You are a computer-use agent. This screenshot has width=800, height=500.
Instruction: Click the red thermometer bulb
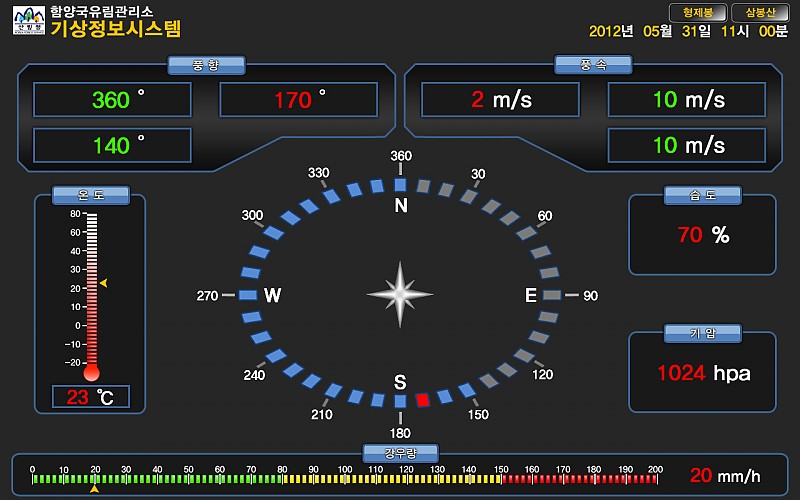coord(92,373)
